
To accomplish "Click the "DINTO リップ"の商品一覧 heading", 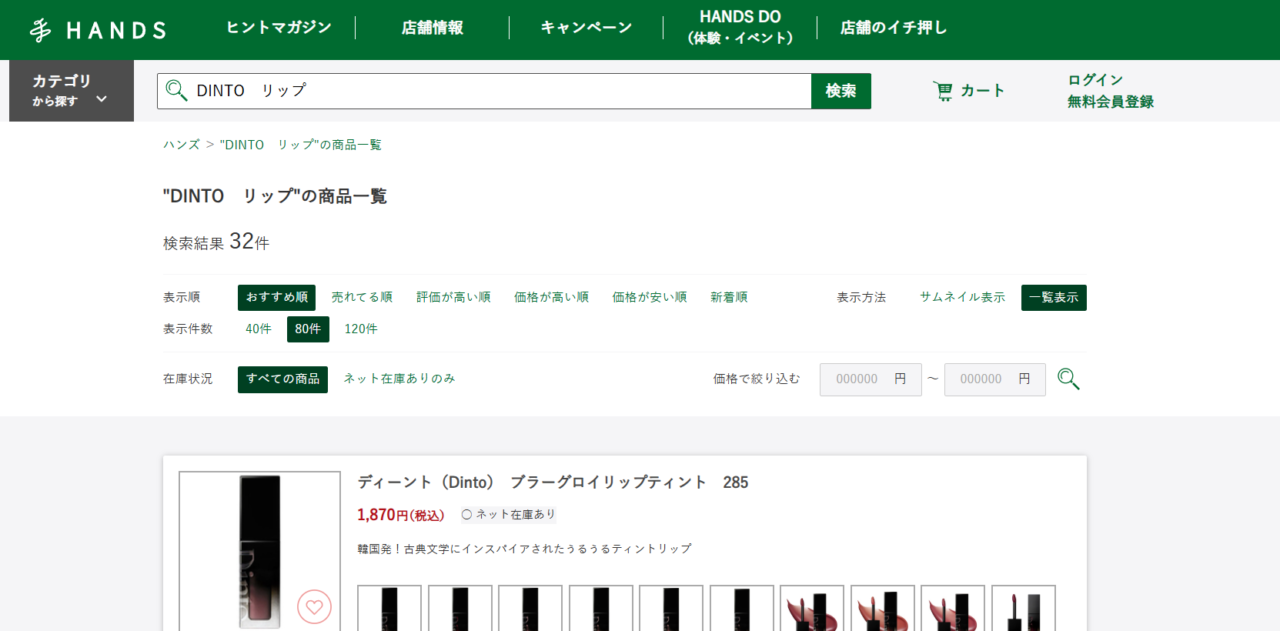I will click(275, 196).
